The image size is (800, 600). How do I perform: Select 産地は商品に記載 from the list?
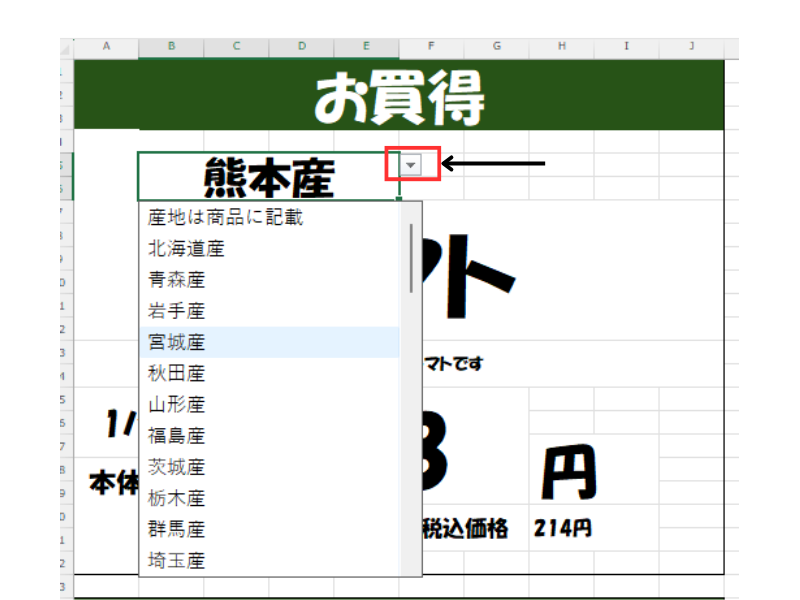225,217
